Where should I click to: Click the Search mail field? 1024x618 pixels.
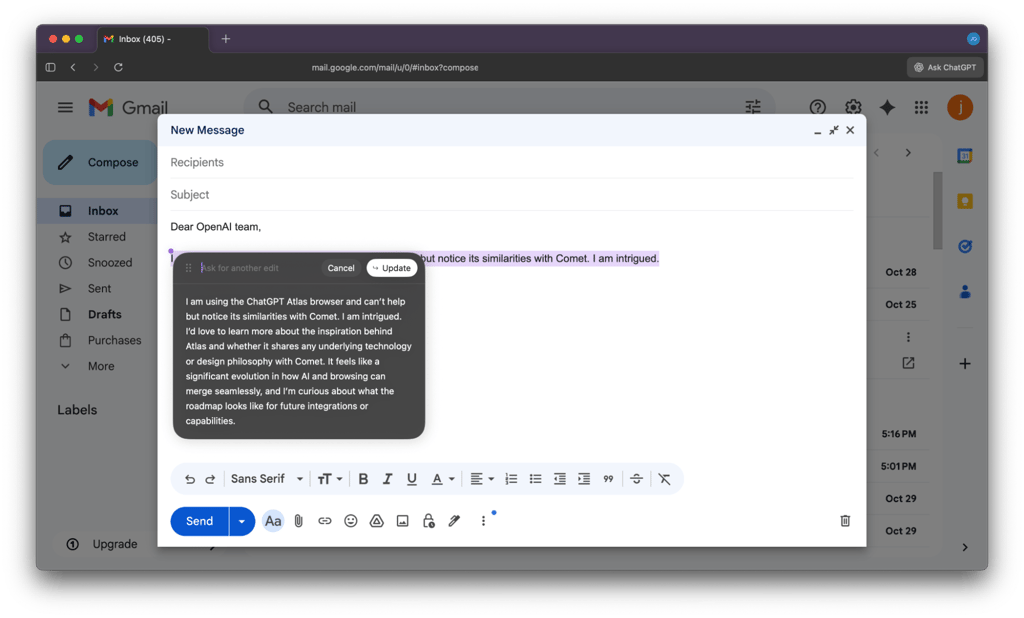point(509,107)
